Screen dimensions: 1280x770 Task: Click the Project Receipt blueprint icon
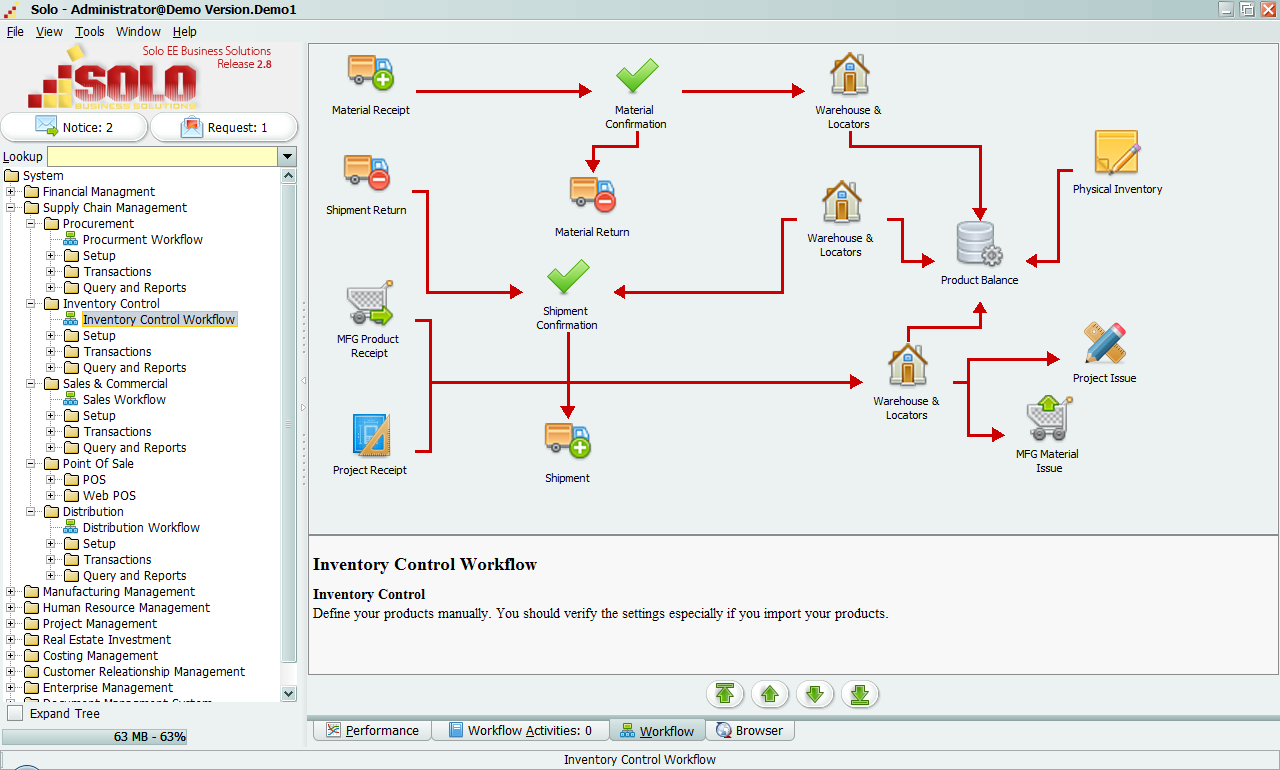click(x=370, y=435)
